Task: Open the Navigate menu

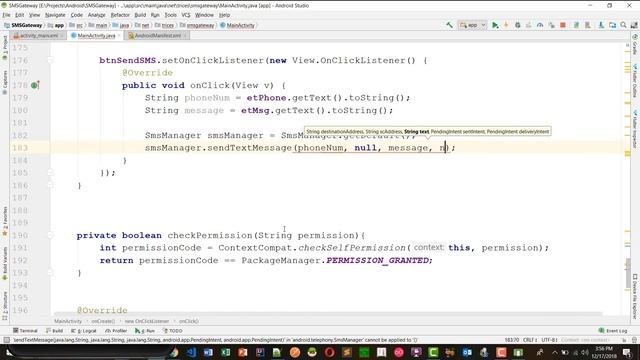Action: (55, 15)
